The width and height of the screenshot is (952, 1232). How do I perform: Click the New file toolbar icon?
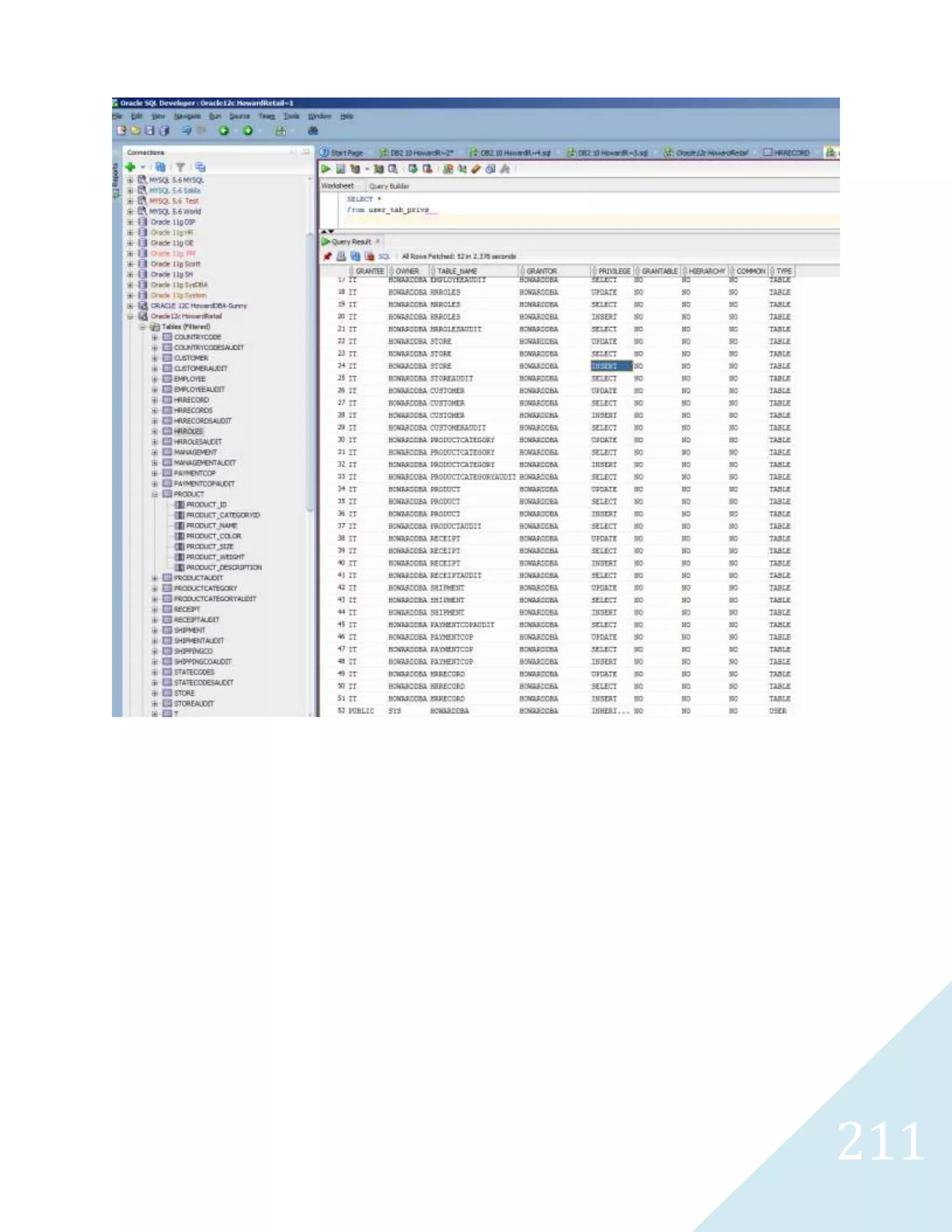(121, 130)
